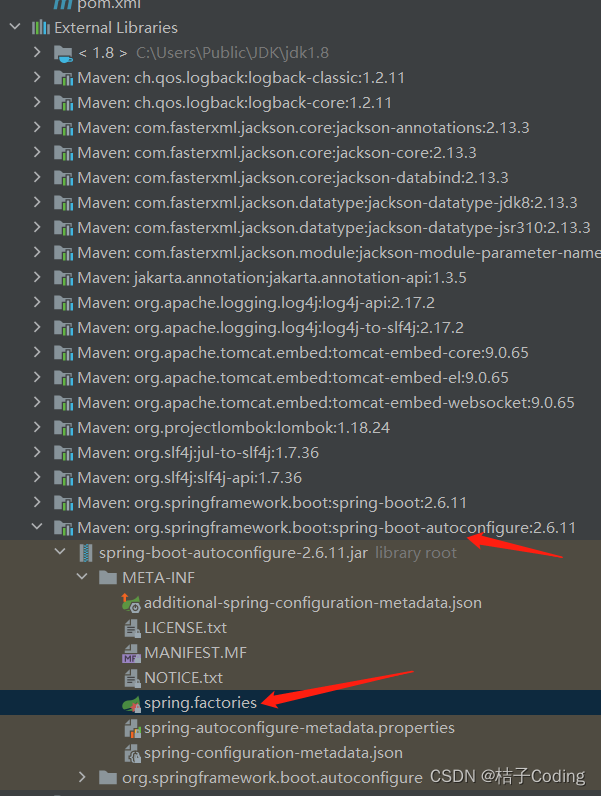Expand jackson-datatype-jdk8 library
The image size is (601, 796).
point(37,202)
